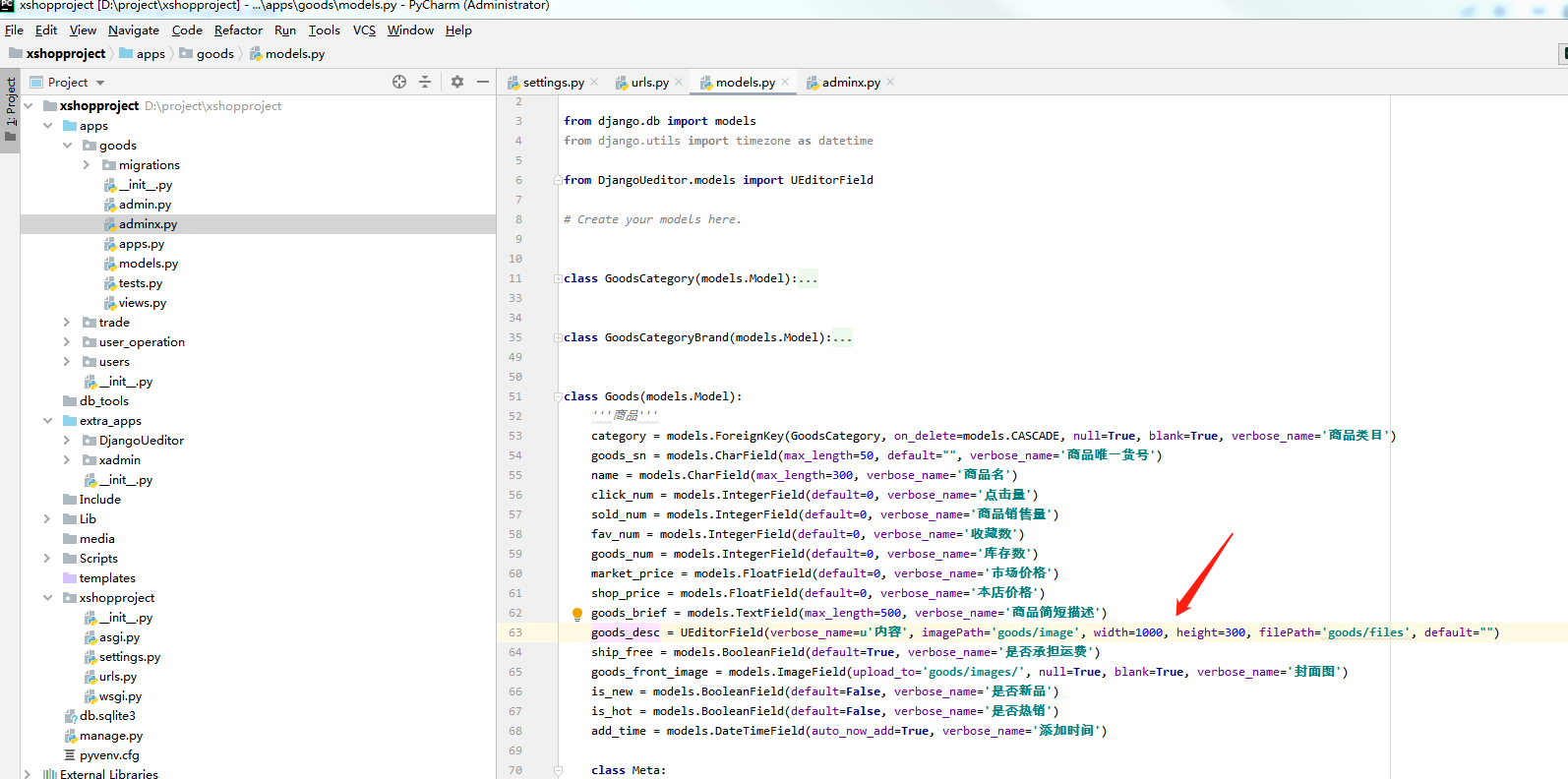The image size is (1568, 779).
Task: Close the adminx.py tab
Action: pyautogui.click(x=890, y=82)
